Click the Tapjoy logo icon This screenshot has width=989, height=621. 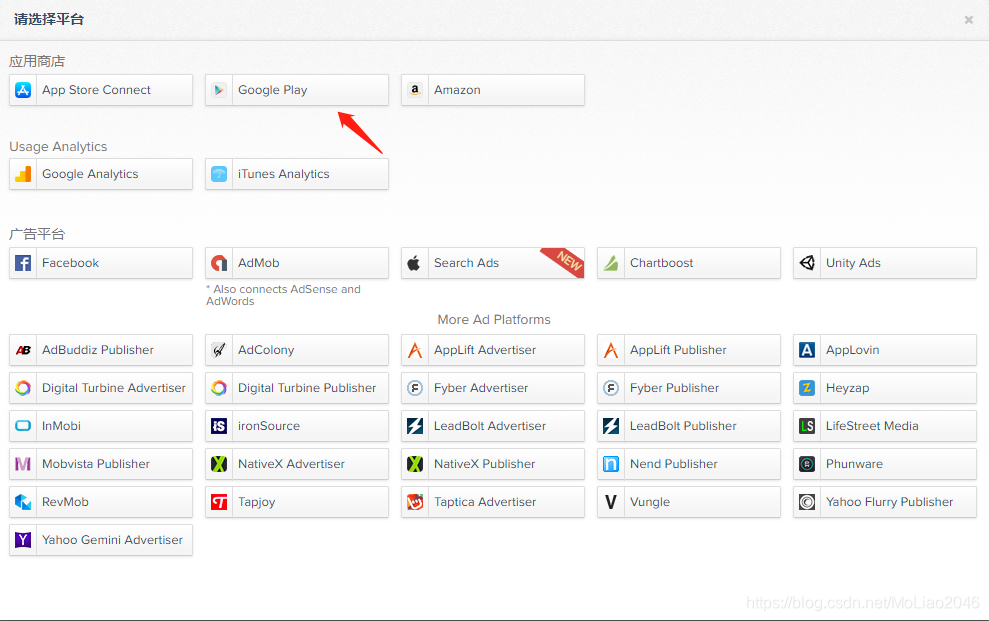219,502
